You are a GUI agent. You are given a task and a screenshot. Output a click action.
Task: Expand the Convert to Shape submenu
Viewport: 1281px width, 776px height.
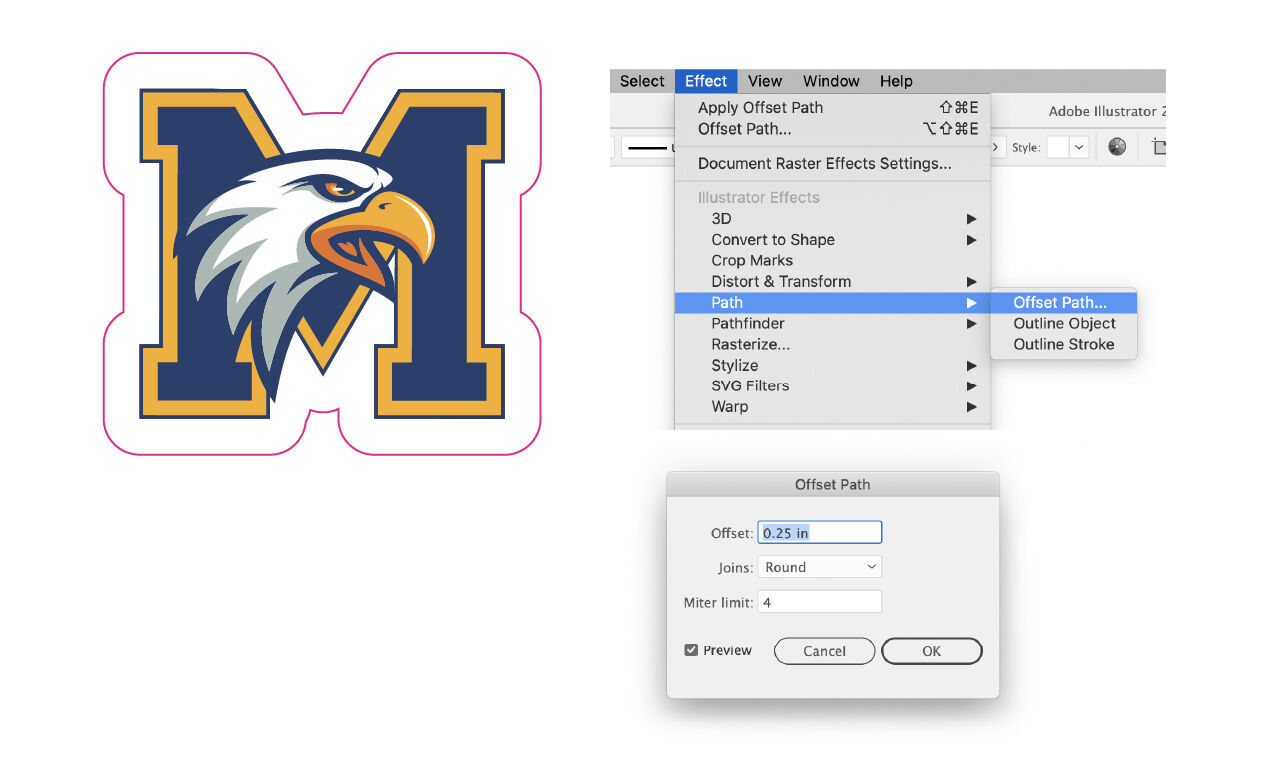[832, 239]
